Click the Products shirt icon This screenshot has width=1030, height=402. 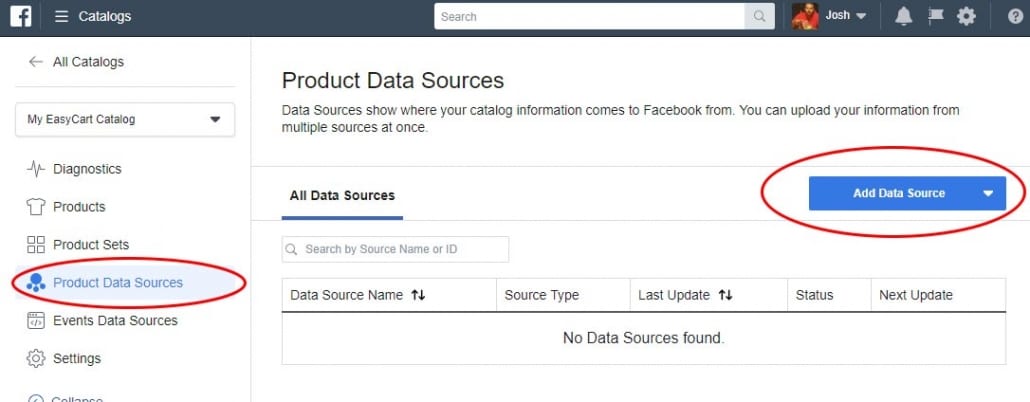pos(36,207)
